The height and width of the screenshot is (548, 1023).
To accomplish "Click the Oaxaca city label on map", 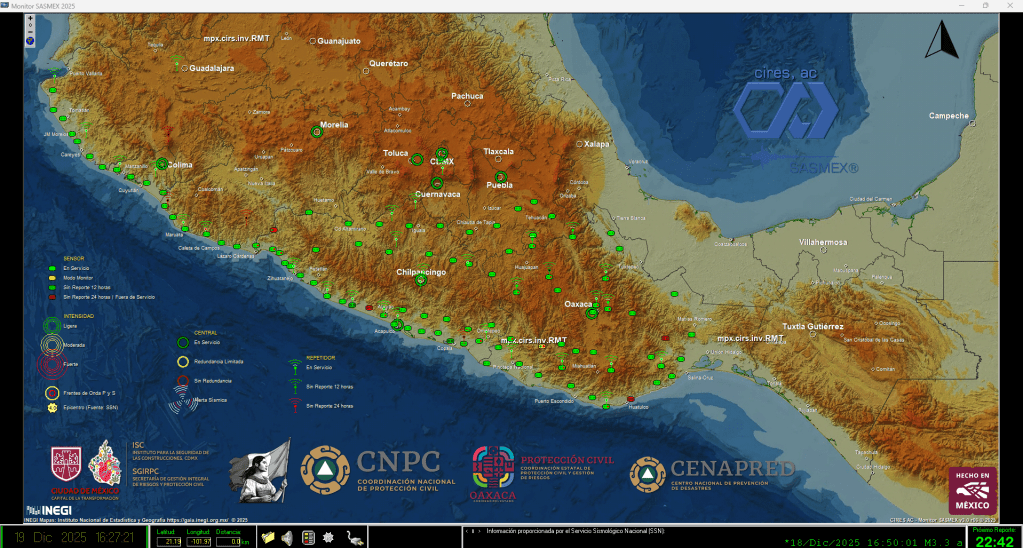I will point(578,303).
